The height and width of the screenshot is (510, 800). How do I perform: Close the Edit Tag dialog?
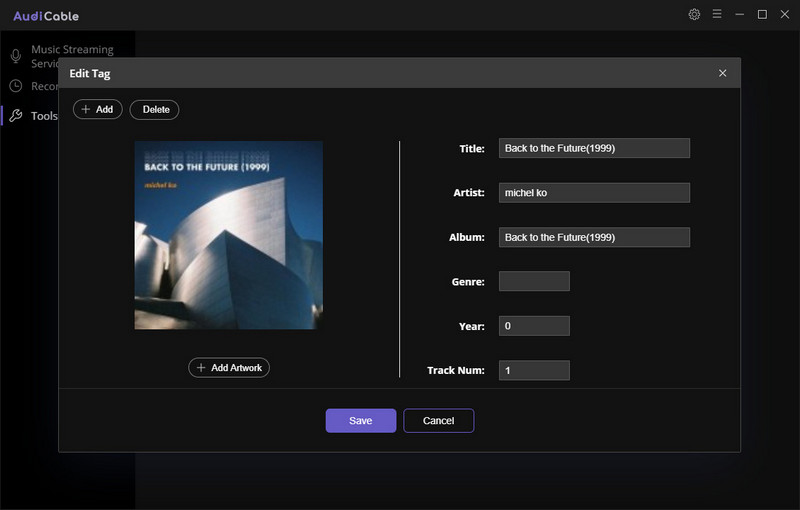pos(722,73)
